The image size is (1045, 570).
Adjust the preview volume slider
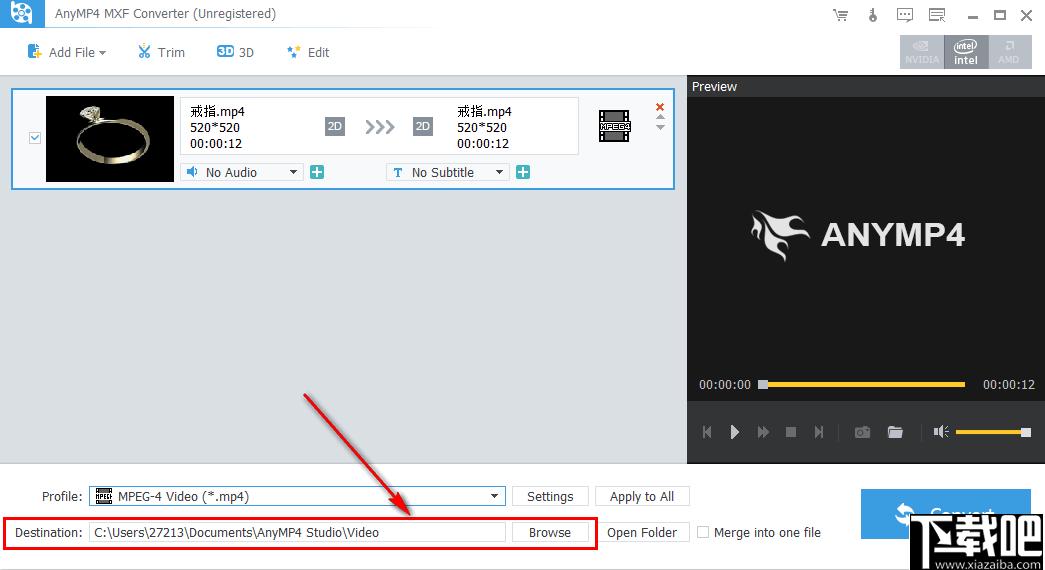coord(993,433)
